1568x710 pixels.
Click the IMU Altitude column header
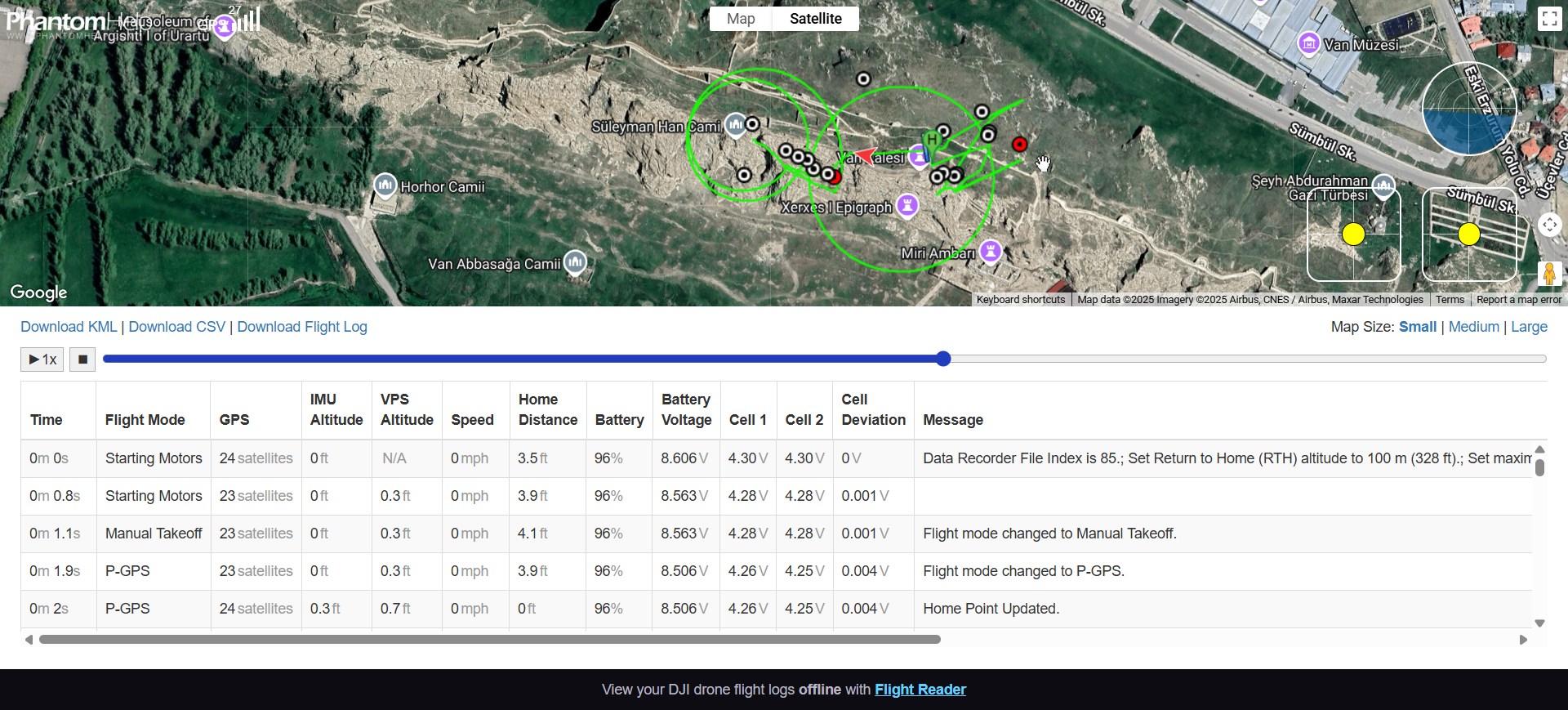(336, 409)
